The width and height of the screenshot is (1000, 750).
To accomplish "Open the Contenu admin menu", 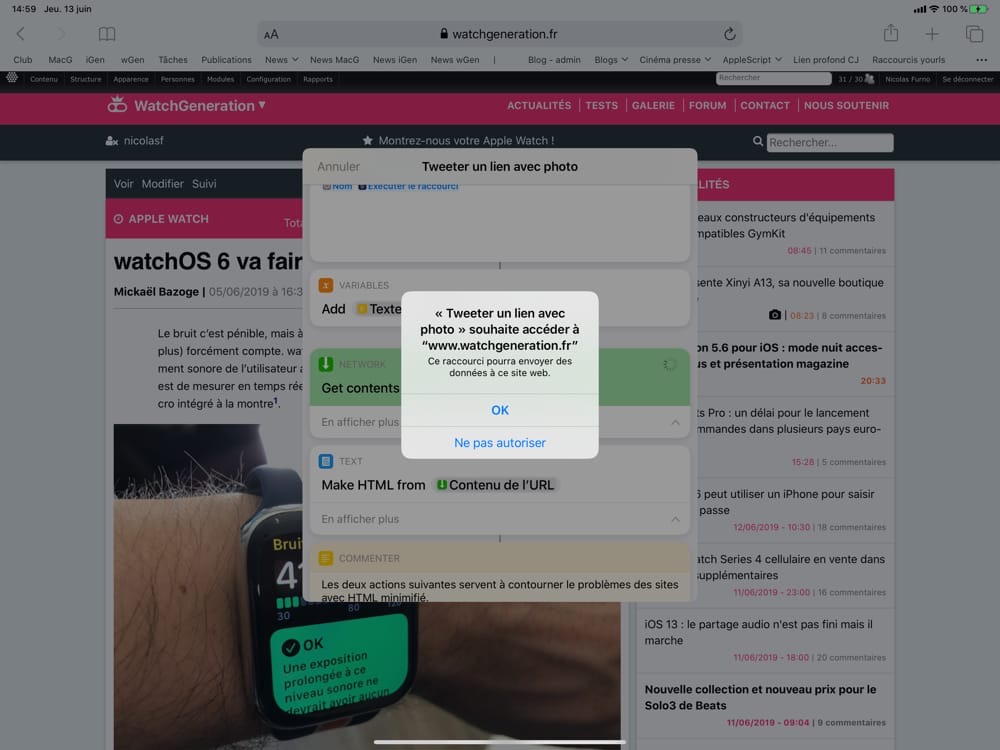I will [43, 79].
